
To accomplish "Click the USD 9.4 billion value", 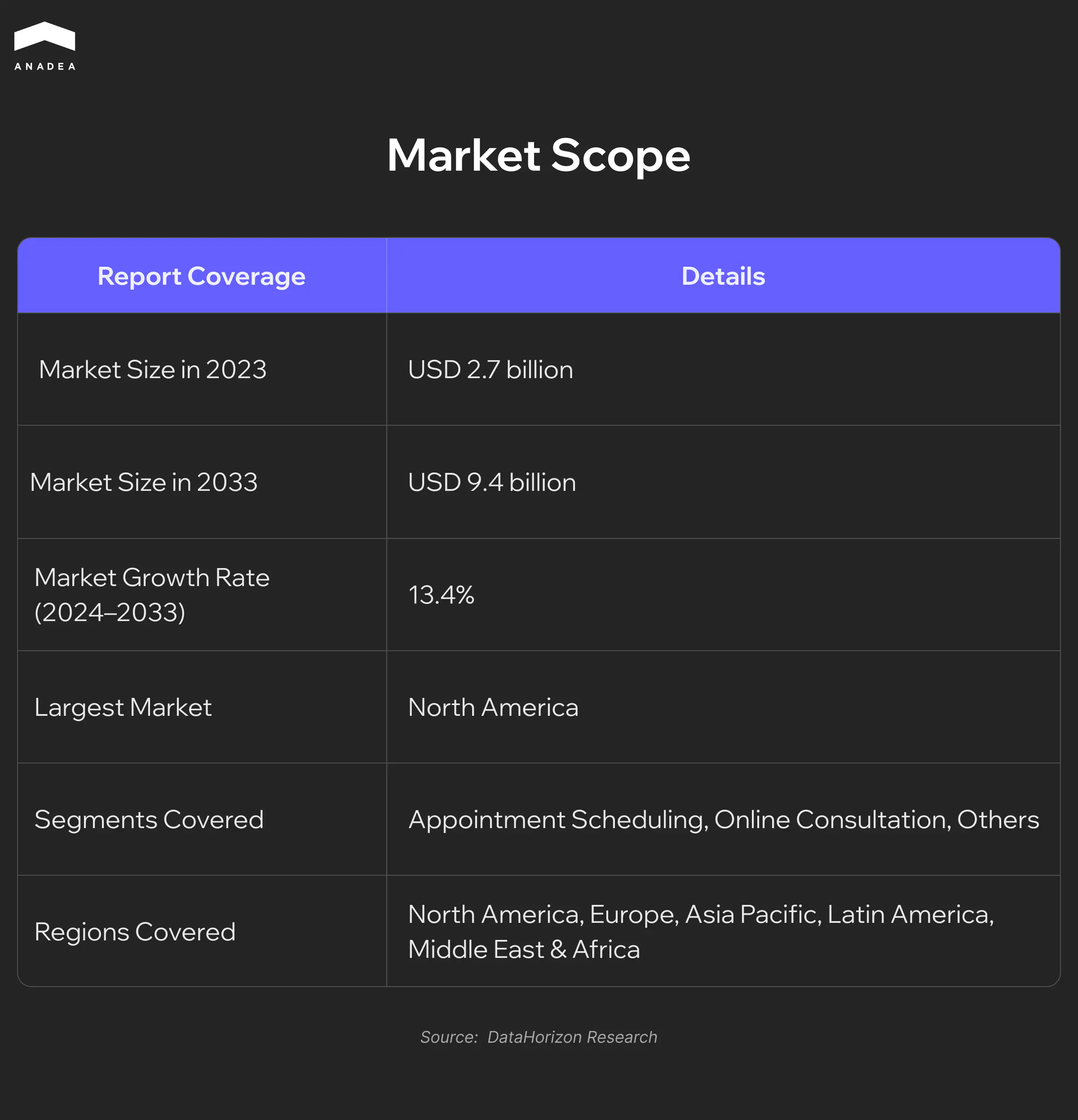I will tap(491, 482).
